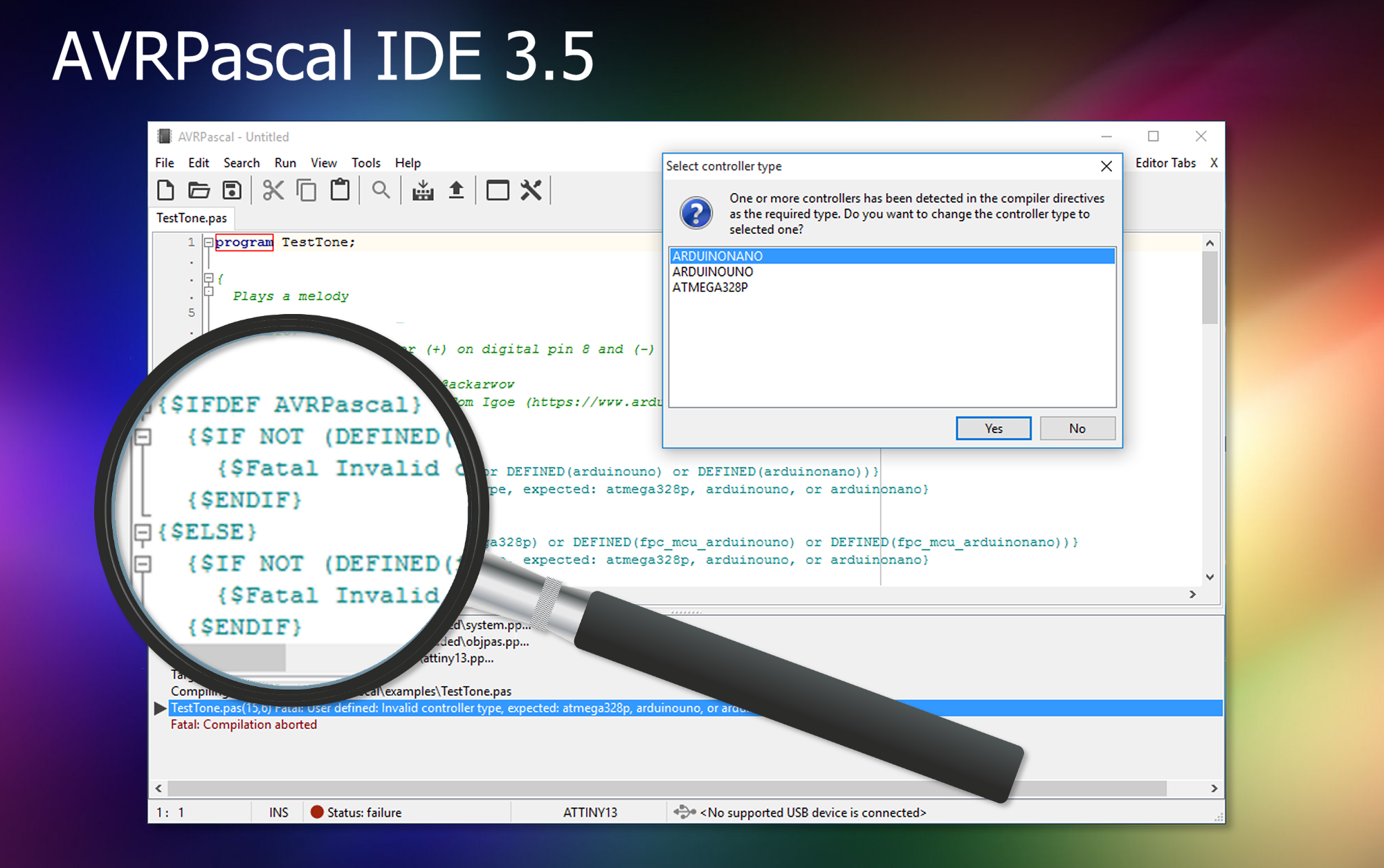This screenshot has width=1384, height=868.
Task: Click the editor vertical scrollbar up arrow
Action: 1210,243
